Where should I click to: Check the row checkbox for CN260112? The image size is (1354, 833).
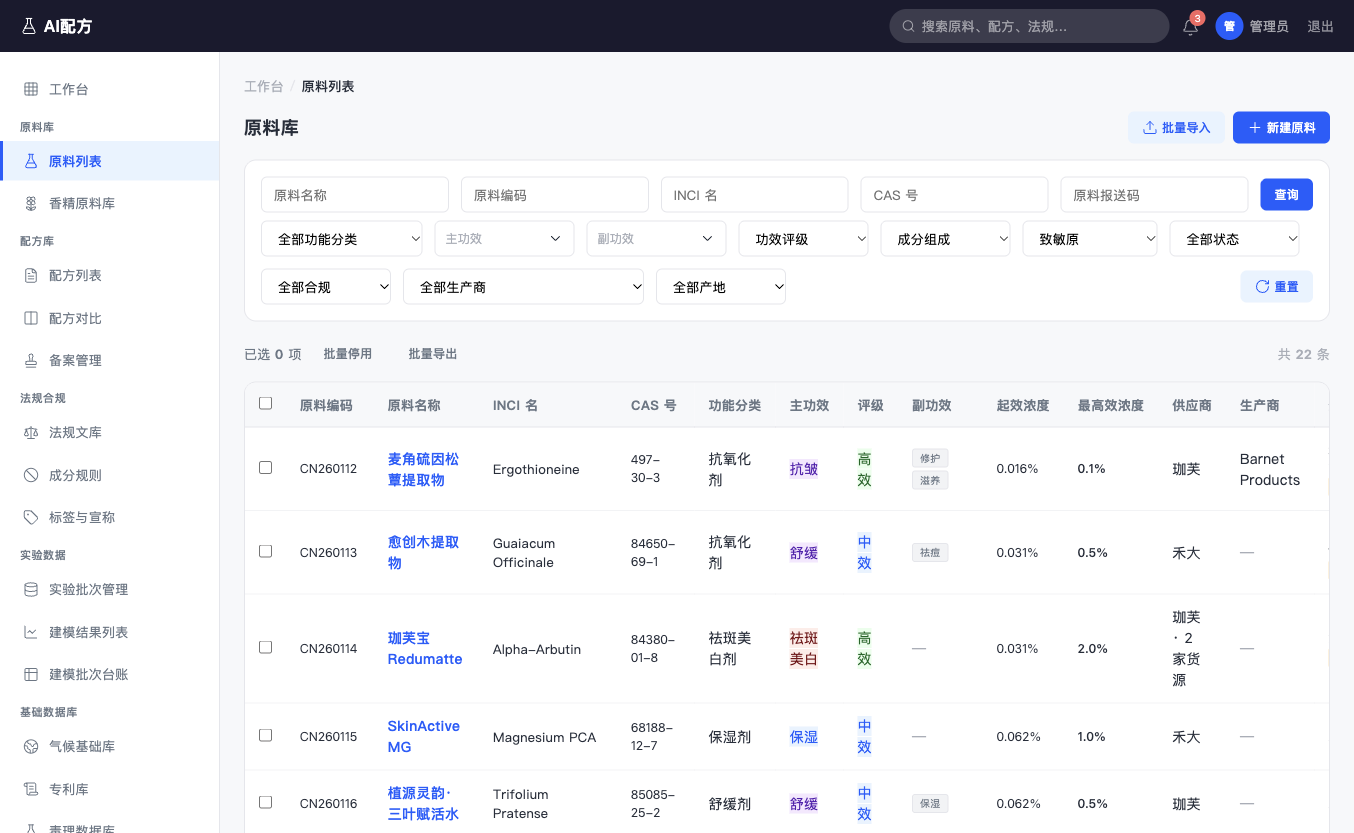tap(265, 467)
